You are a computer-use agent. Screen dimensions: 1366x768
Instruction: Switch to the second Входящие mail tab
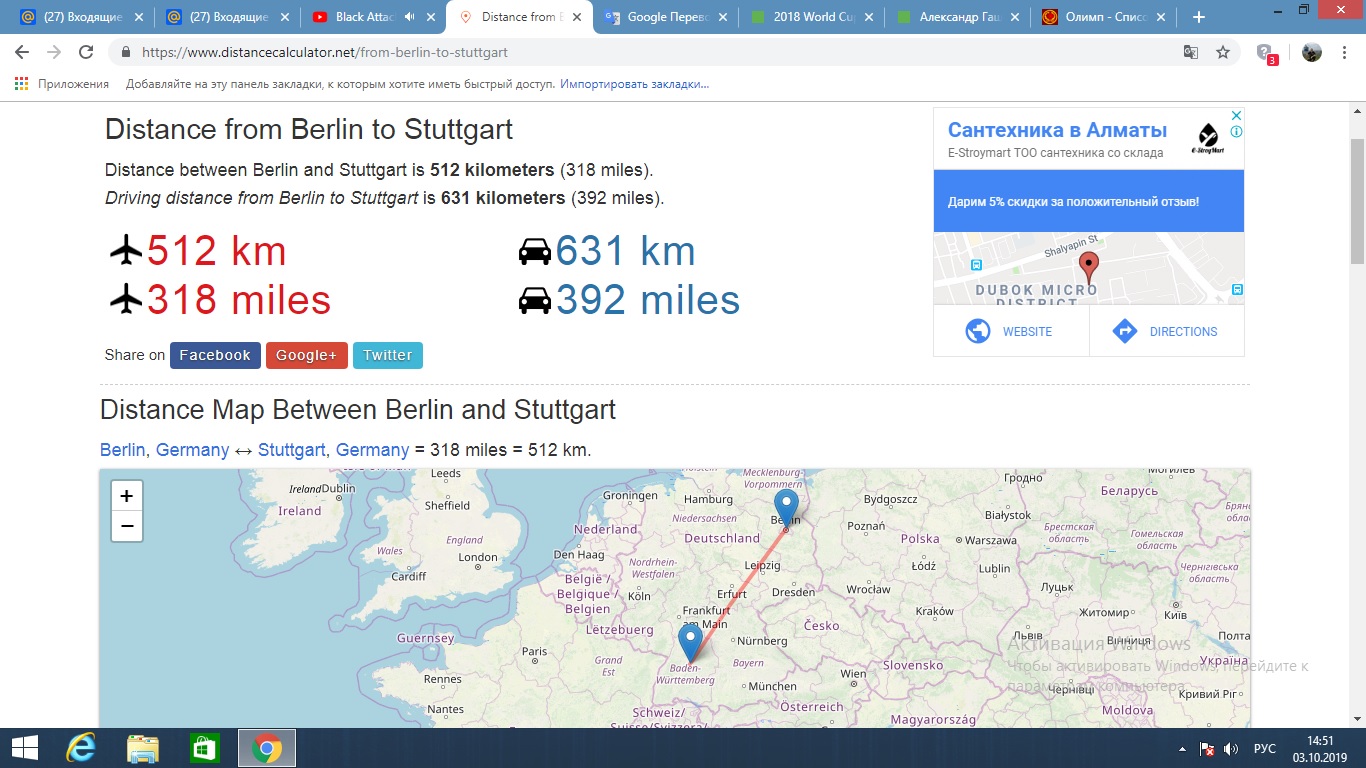pos(225,17)
